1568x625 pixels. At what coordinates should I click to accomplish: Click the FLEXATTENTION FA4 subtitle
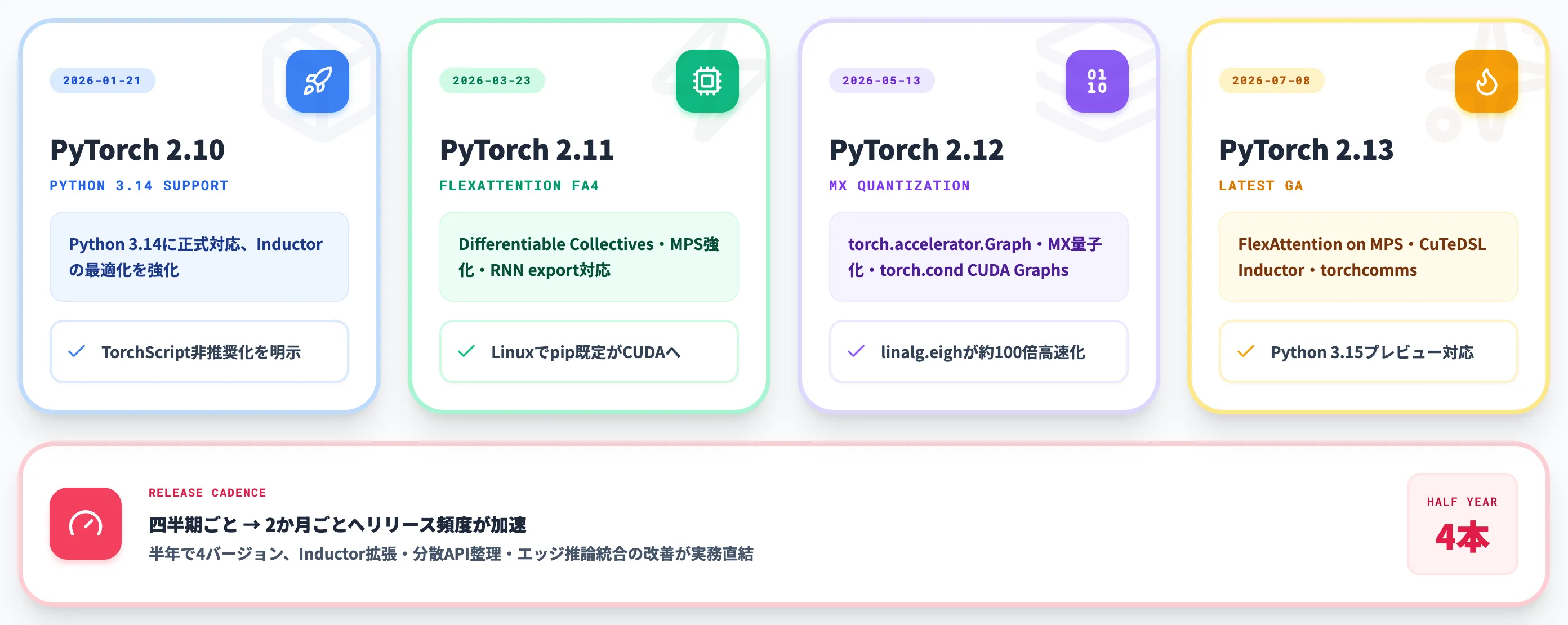519,186
